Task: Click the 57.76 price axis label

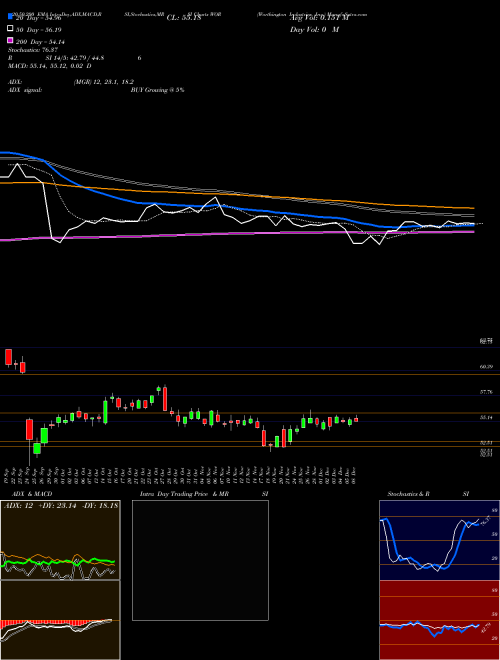Action: [x=486, y=392]
